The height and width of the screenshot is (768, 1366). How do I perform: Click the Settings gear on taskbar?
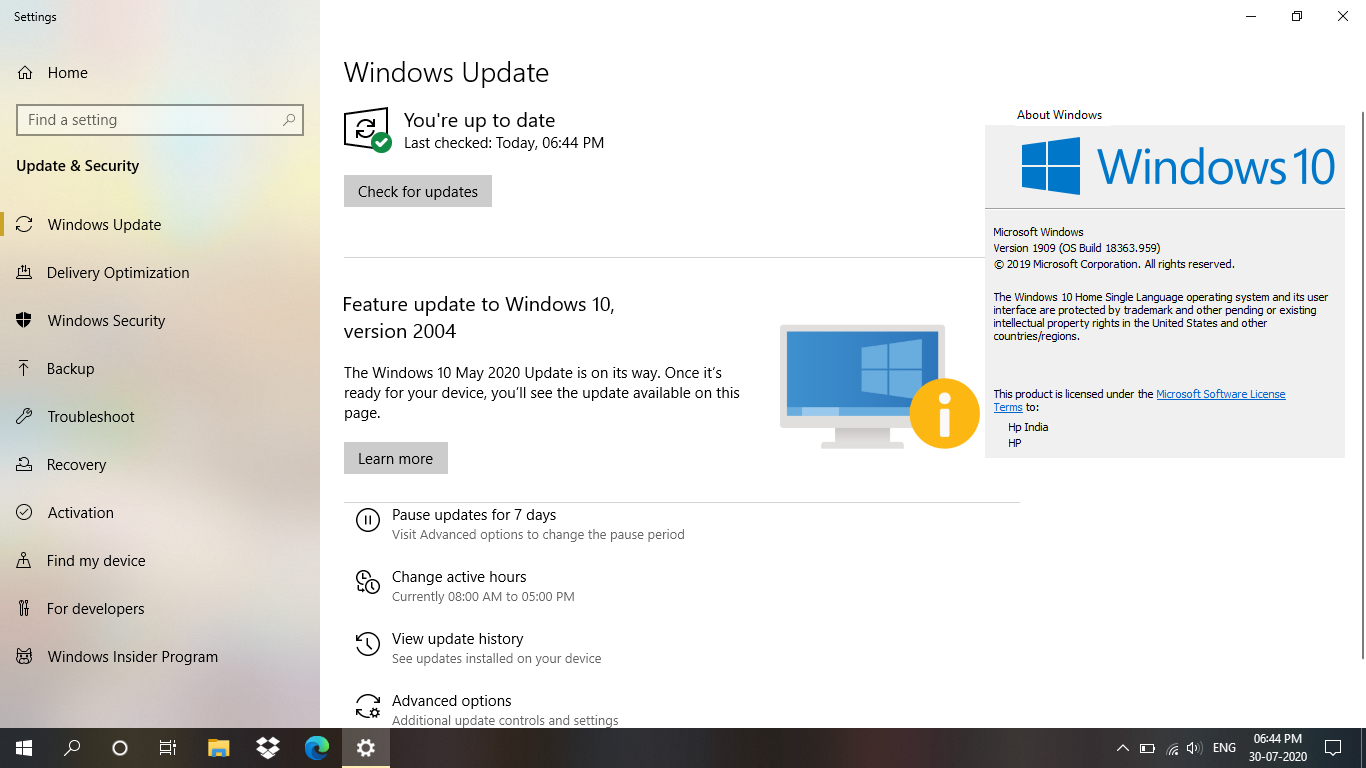[x=366, y=748]
